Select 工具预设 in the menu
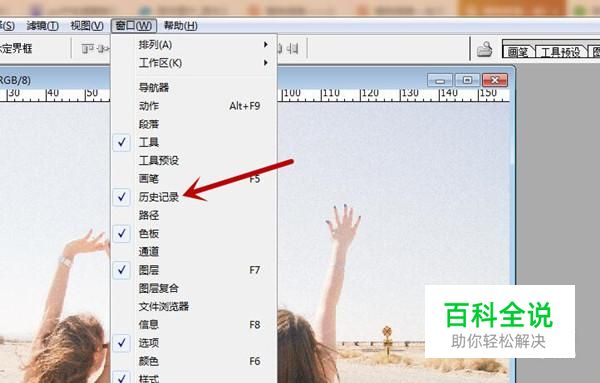Viewport: 600px width, 383px height. (194, 160)
